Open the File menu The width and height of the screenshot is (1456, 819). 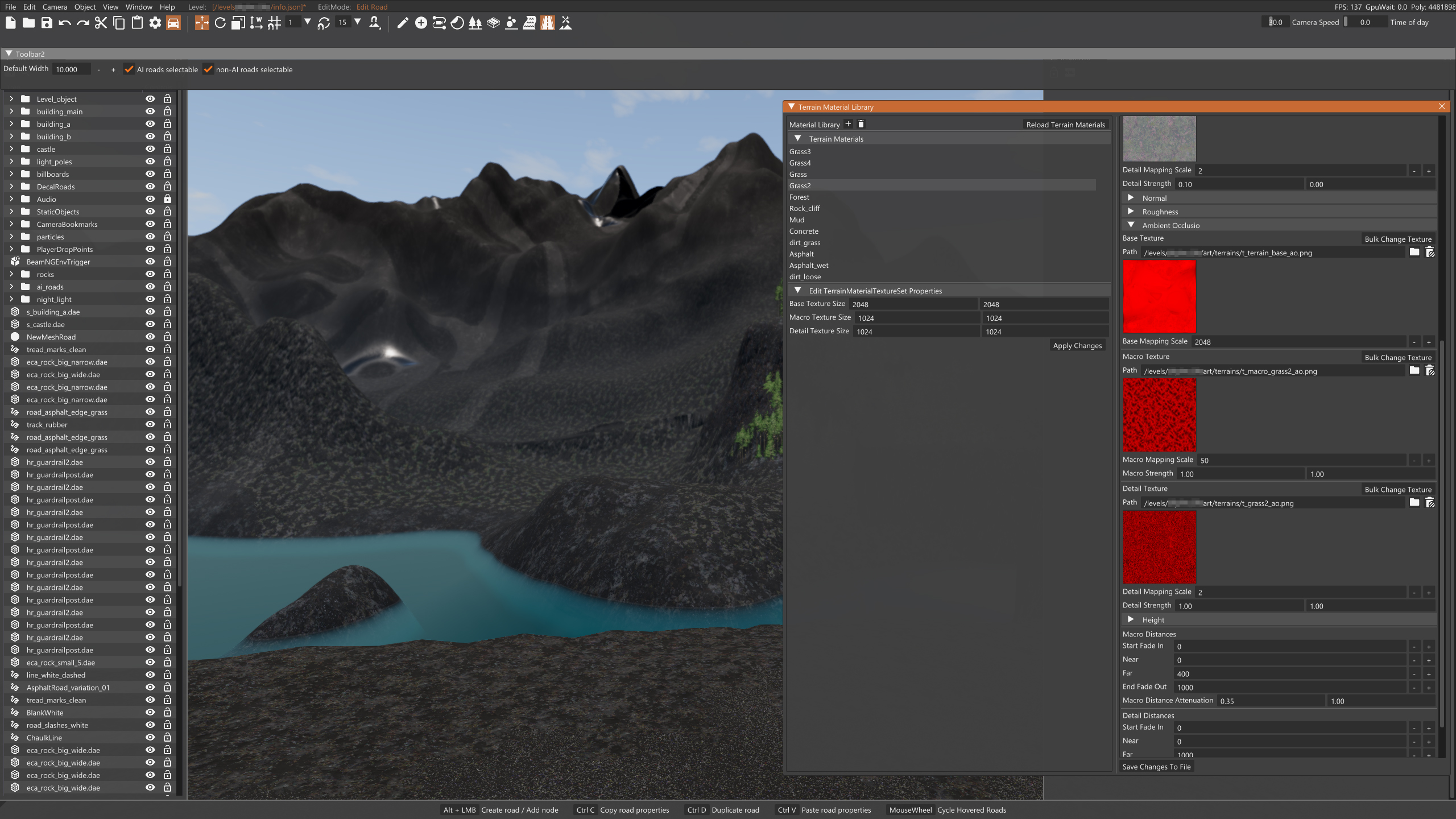tap(10, 7)
